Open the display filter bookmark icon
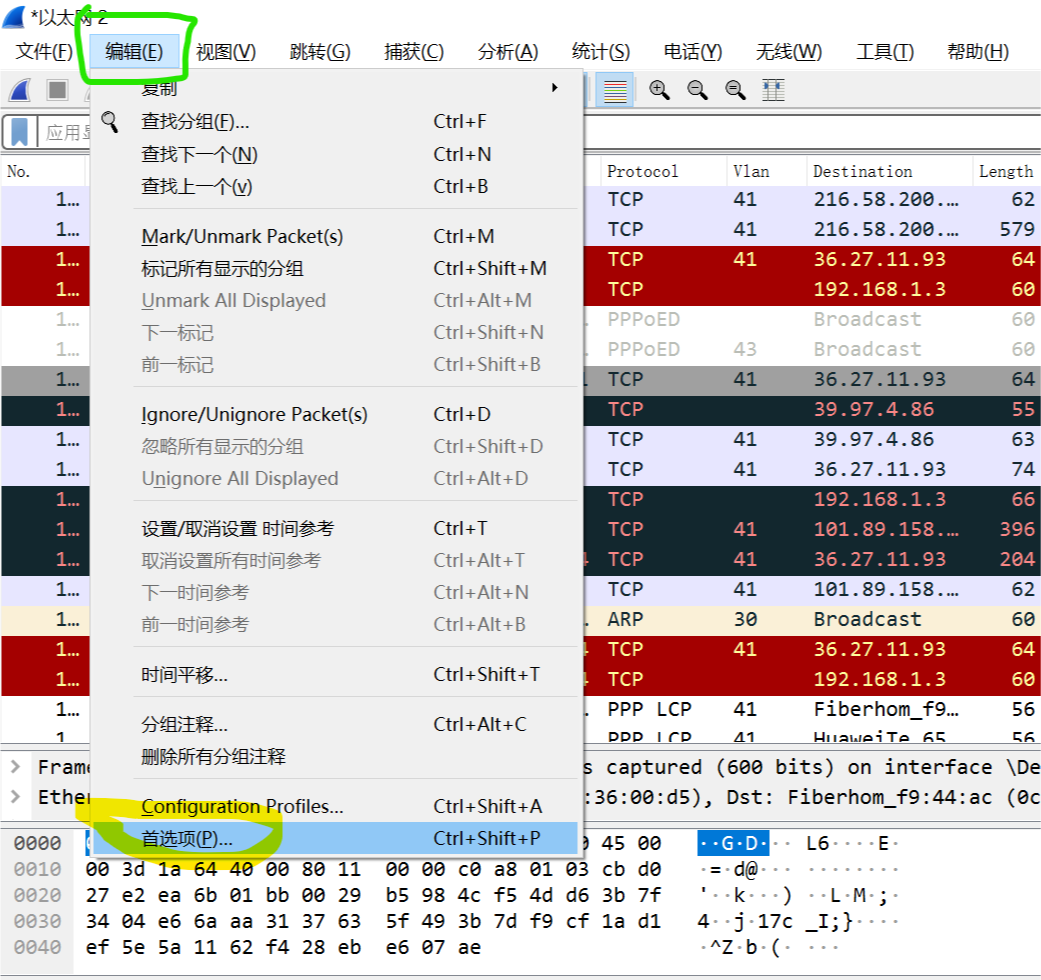 20,131
